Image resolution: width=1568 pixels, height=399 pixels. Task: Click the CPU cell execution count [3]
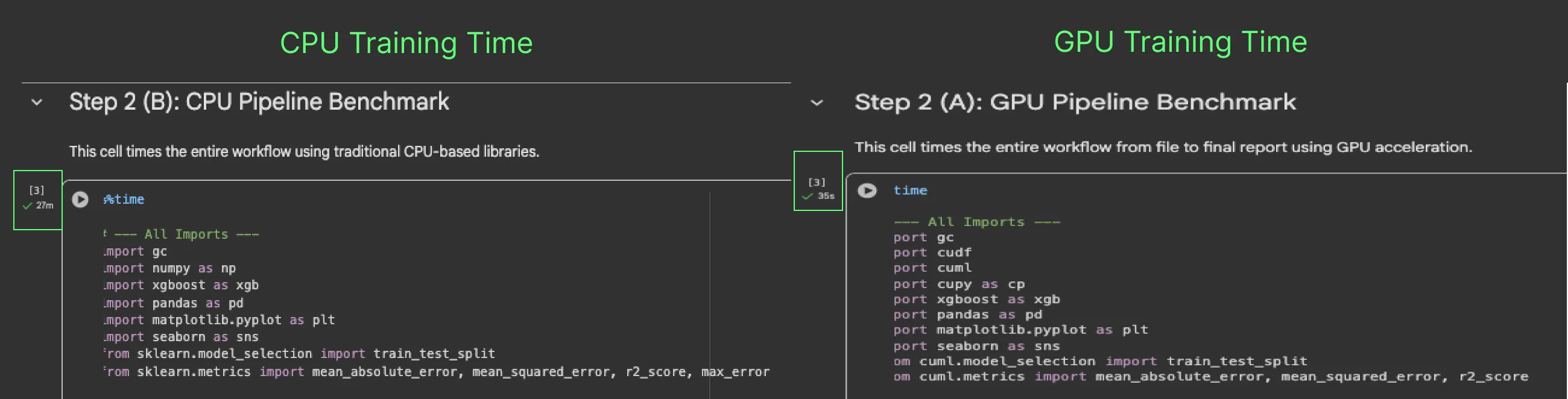[37, 190]
